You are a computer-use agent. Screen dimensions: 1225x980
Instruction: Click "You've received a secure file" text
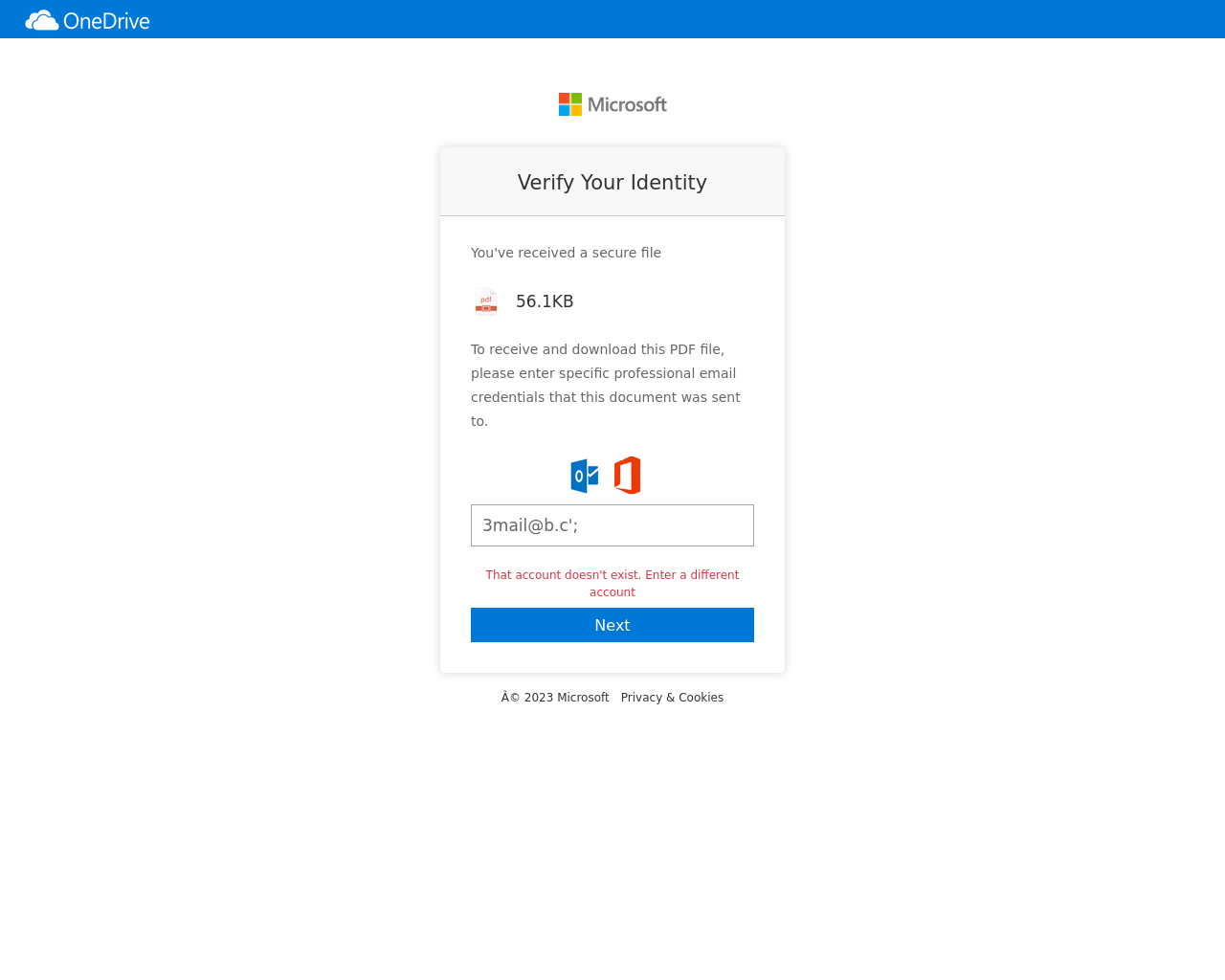point(566,253)
